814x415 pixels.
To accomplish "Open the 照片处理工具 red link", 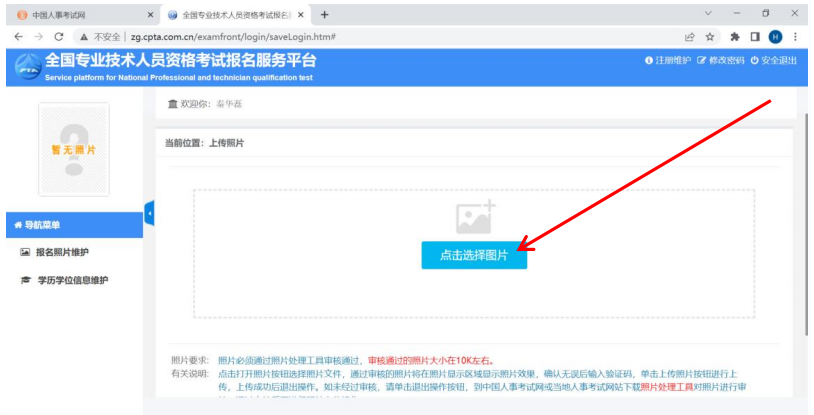I will (666, 386).
